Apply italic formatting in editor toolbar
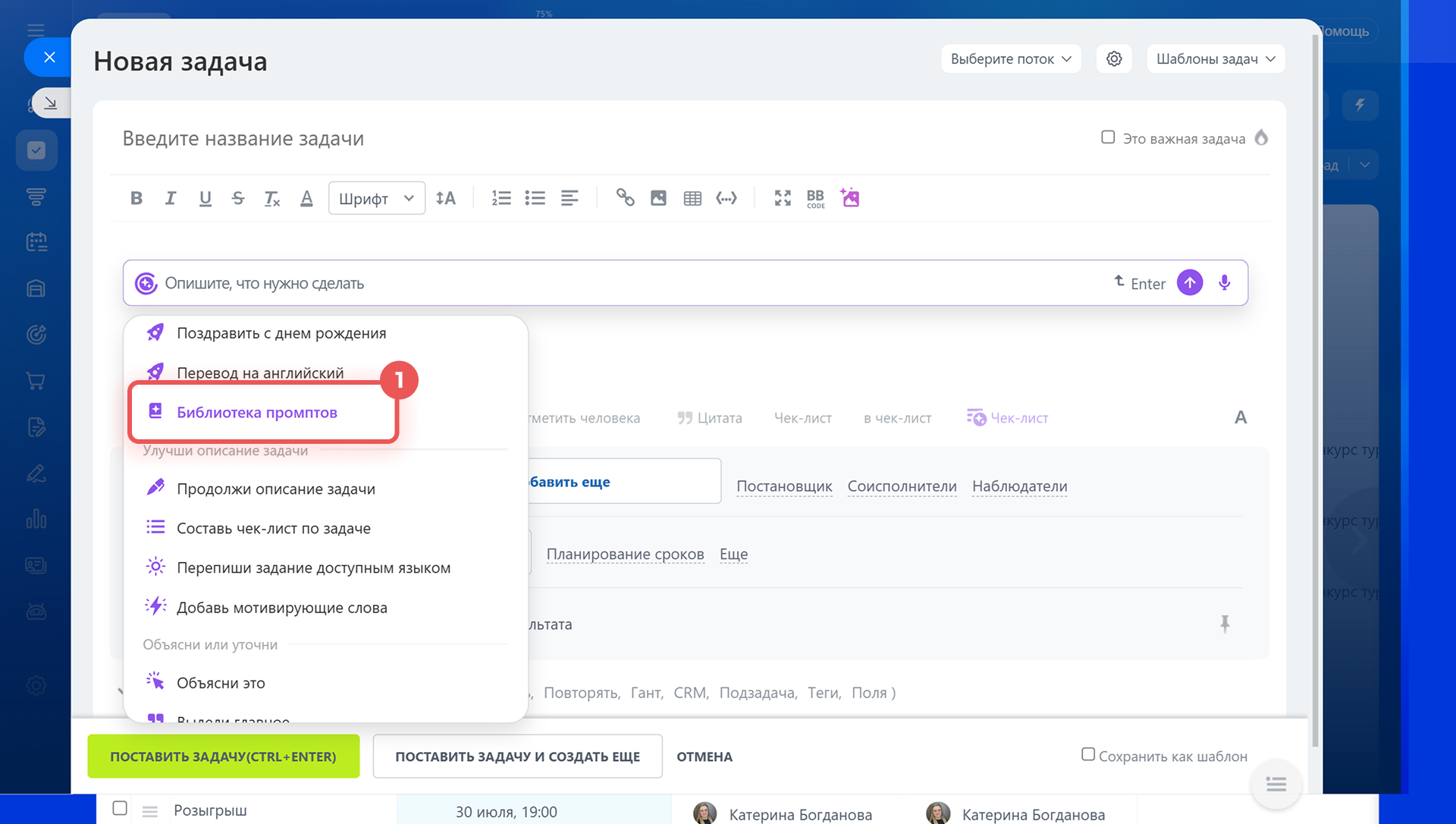The image size is (1456, 824). click(x=171, y=198)
